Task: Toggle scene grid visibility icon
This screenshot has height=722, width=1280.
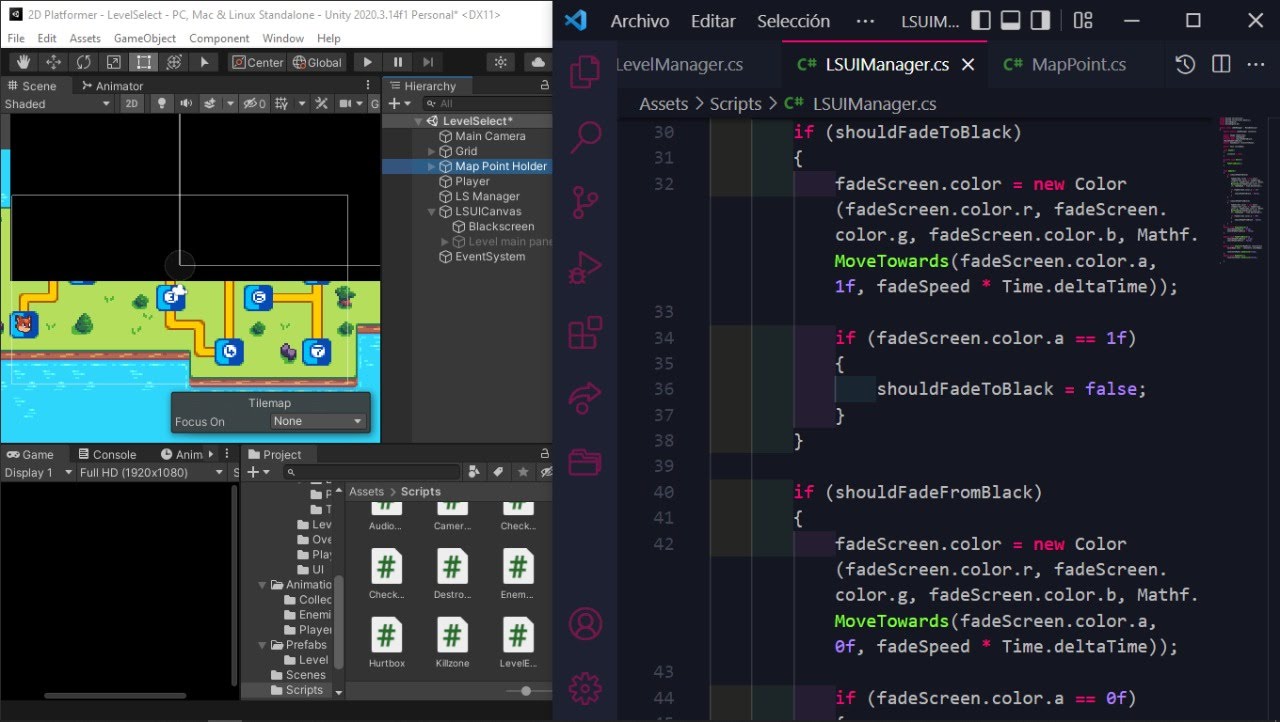Action: (x=281, y=104)
